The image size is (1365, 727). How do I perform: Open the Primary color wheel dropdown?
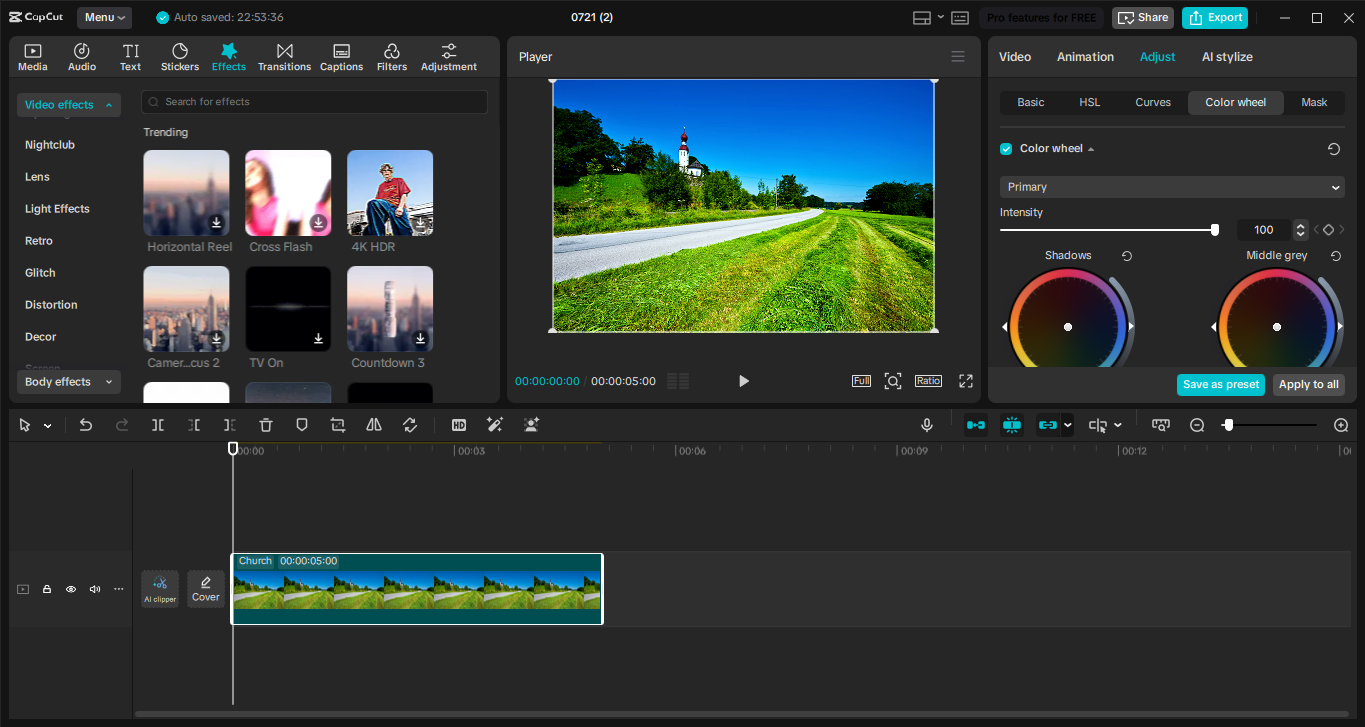(x=1170, y=187)
